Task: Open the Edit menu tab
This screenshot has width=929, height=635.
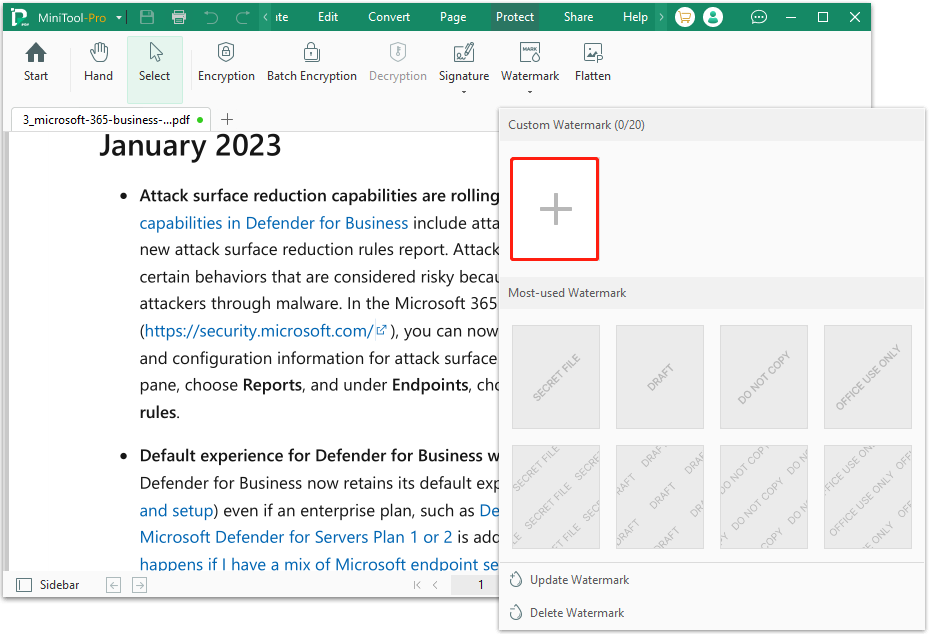Action: click(x=328, y=17)
